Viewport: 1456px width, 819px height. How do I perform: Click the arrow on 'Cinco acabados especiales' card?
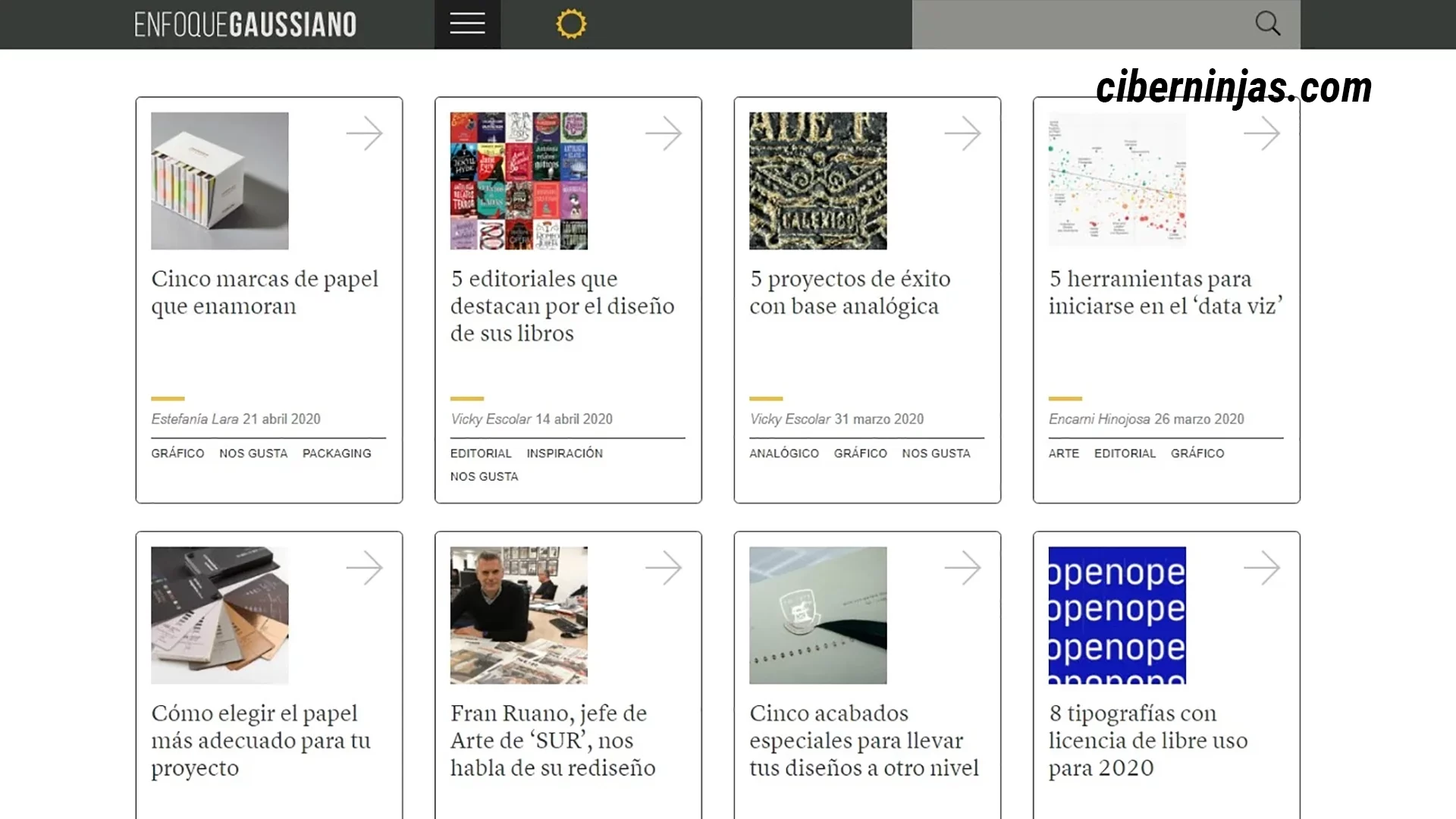pos(964,567)
